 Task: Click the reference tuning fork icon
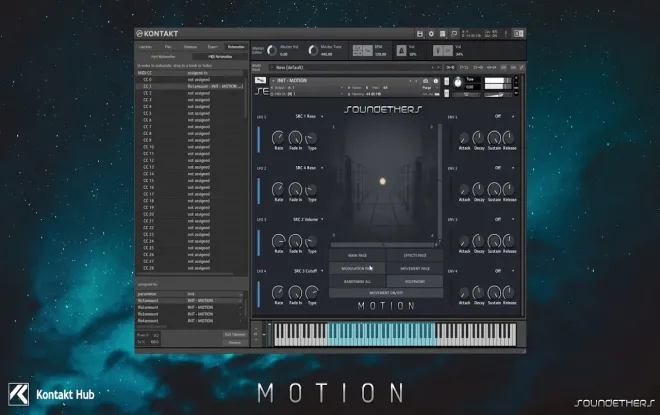(x=438, y=51)
